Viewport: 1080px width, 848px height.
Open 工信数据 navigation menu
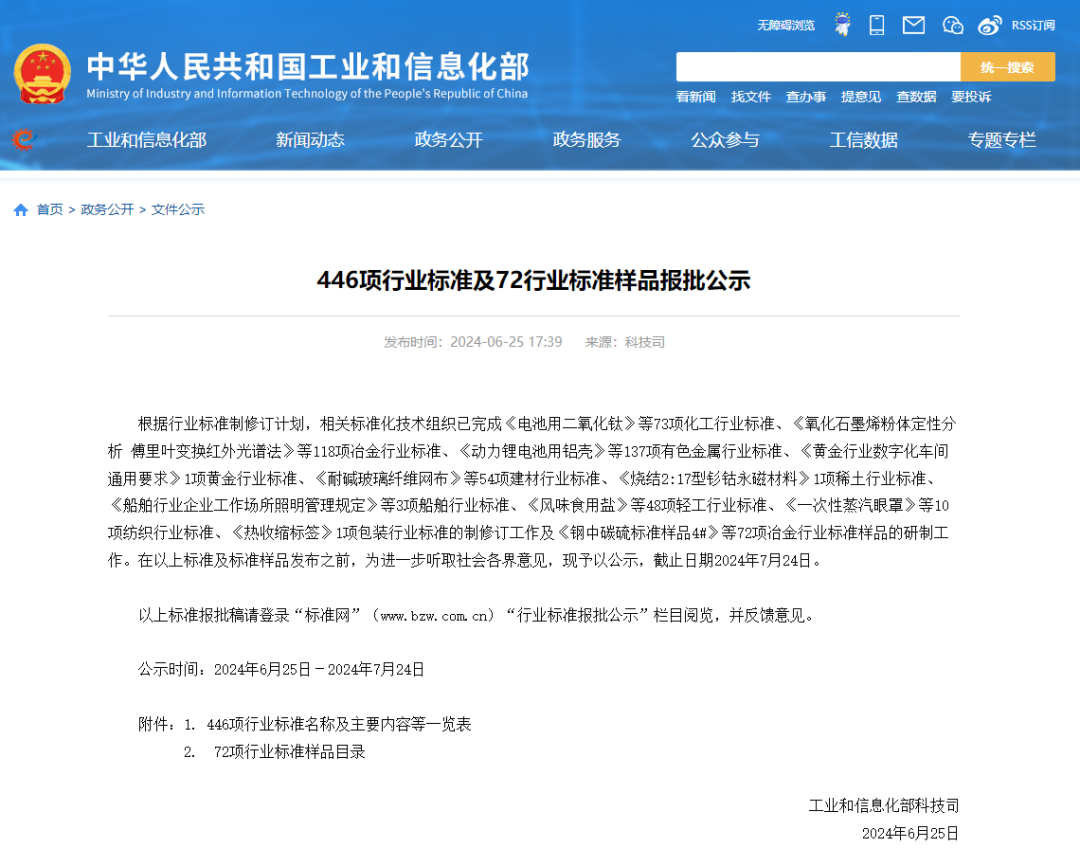click(x=864, y=140)
